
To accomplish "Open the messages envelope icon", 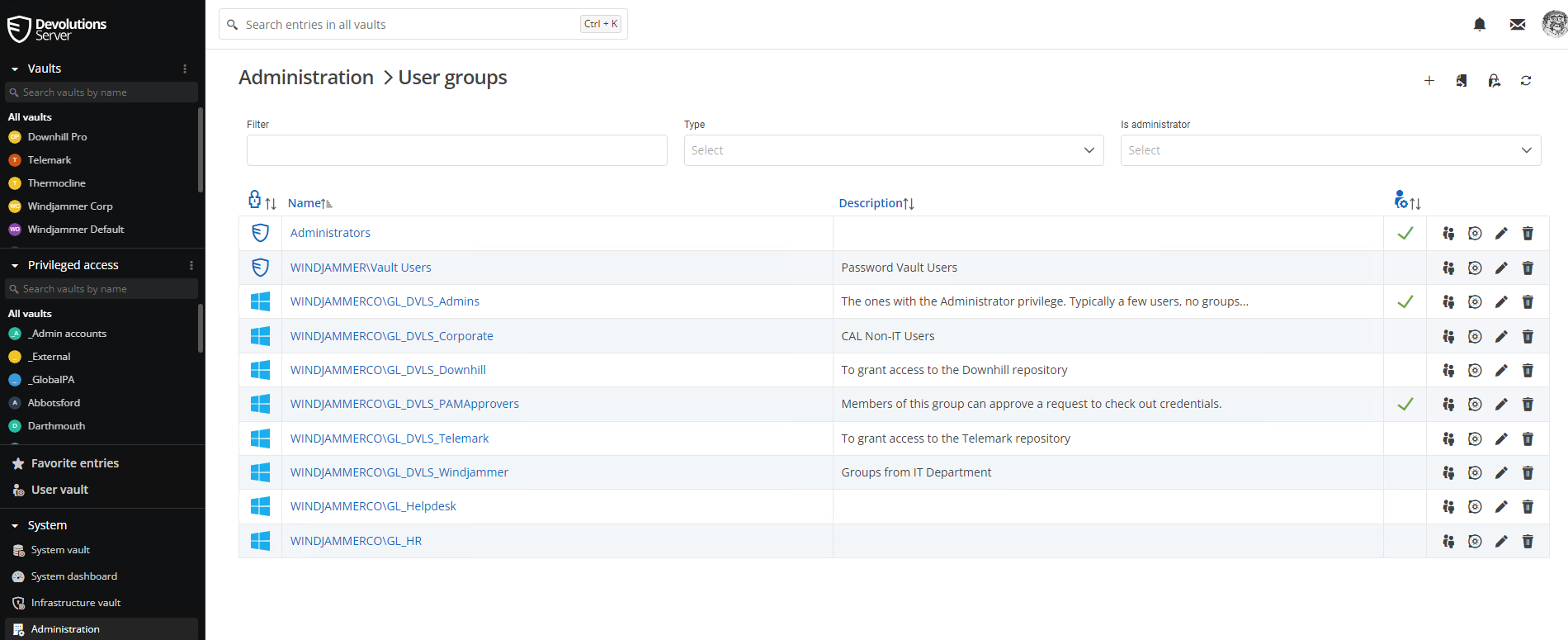I will tap(1517, 25).
